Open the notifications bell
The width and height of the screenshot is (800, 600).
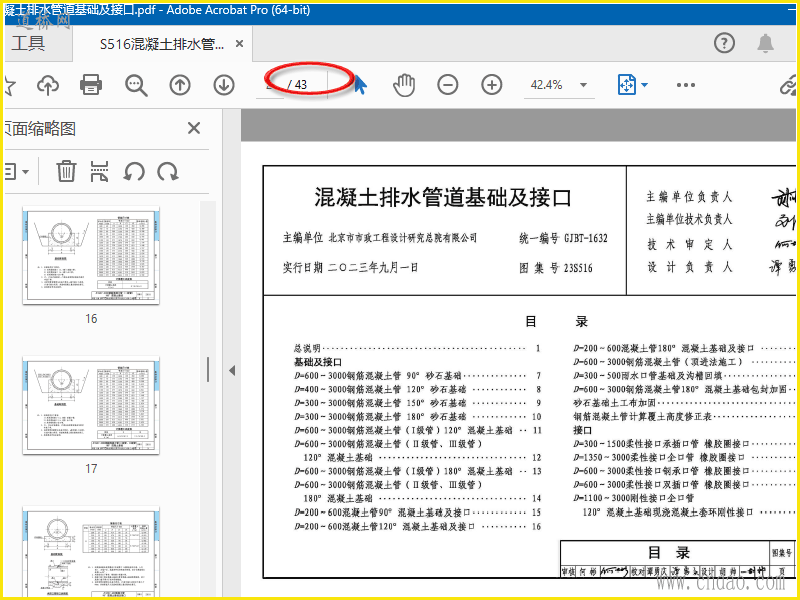(x=765, y=44)
